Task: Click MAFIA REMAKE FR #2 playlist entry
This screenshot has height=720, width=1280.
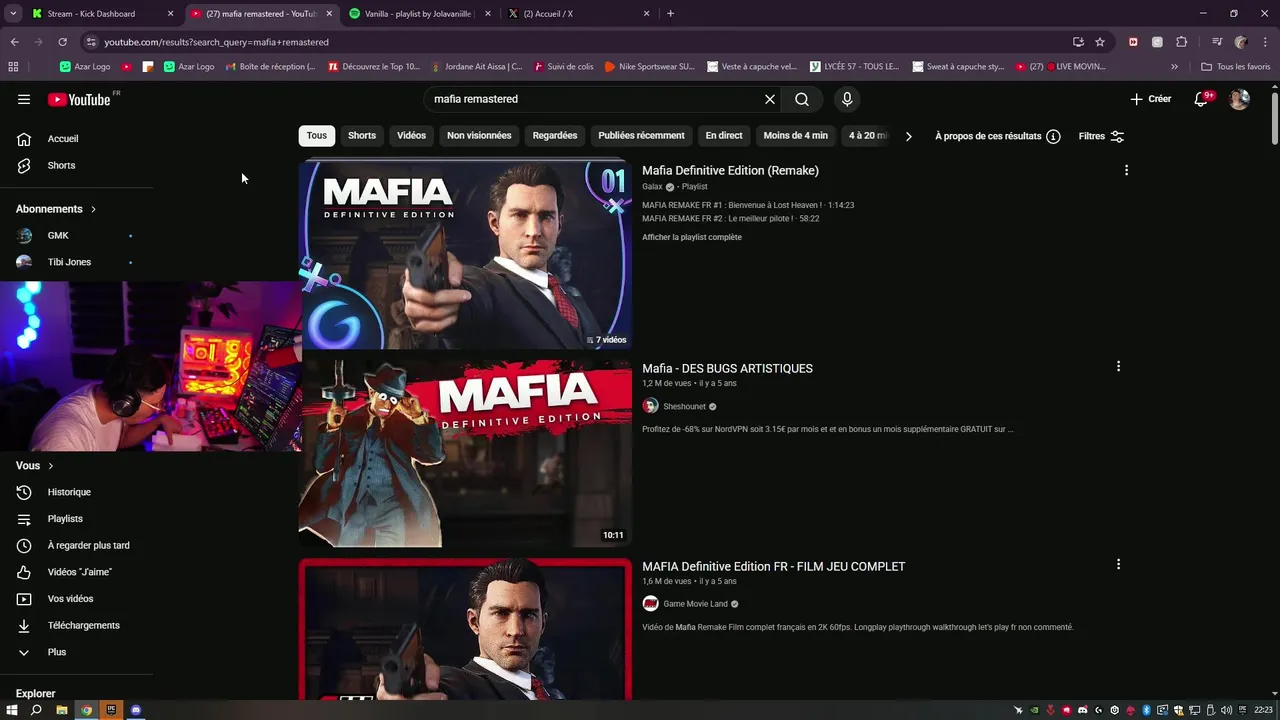Action: (730, 218)
